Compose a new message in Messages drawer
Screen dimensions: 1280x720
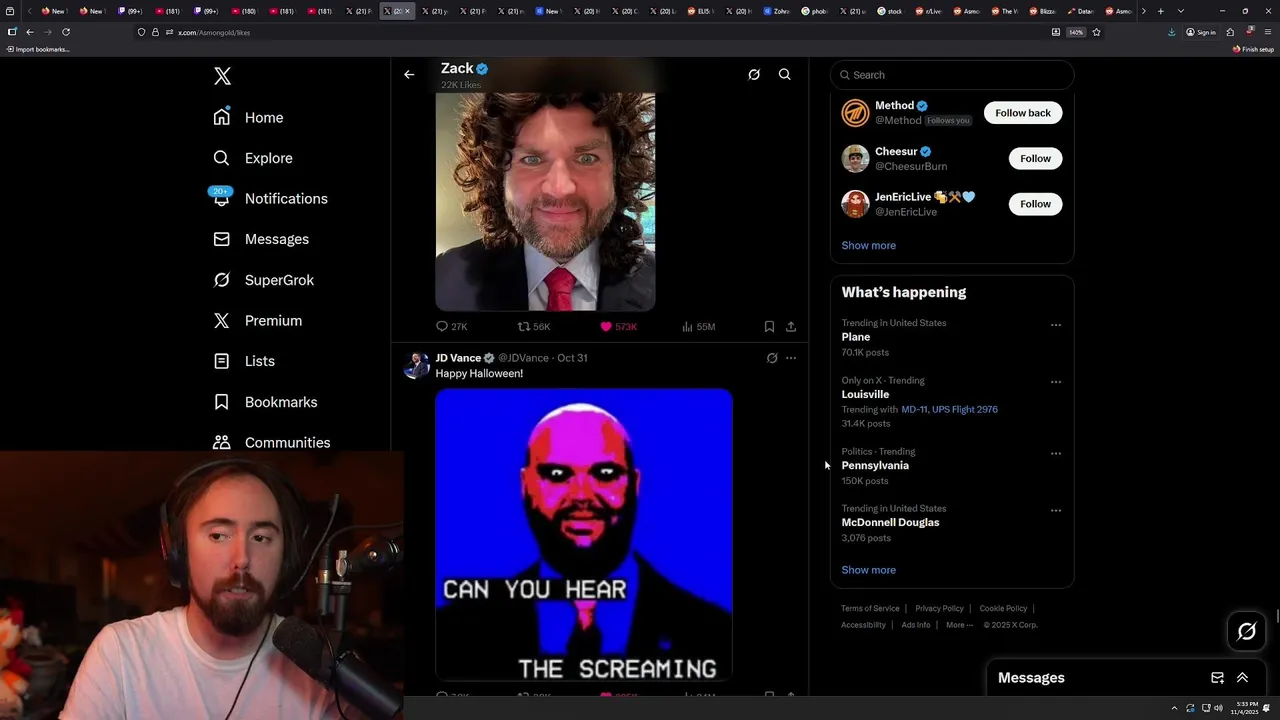pyautogui.click(x=1217, y=678)
